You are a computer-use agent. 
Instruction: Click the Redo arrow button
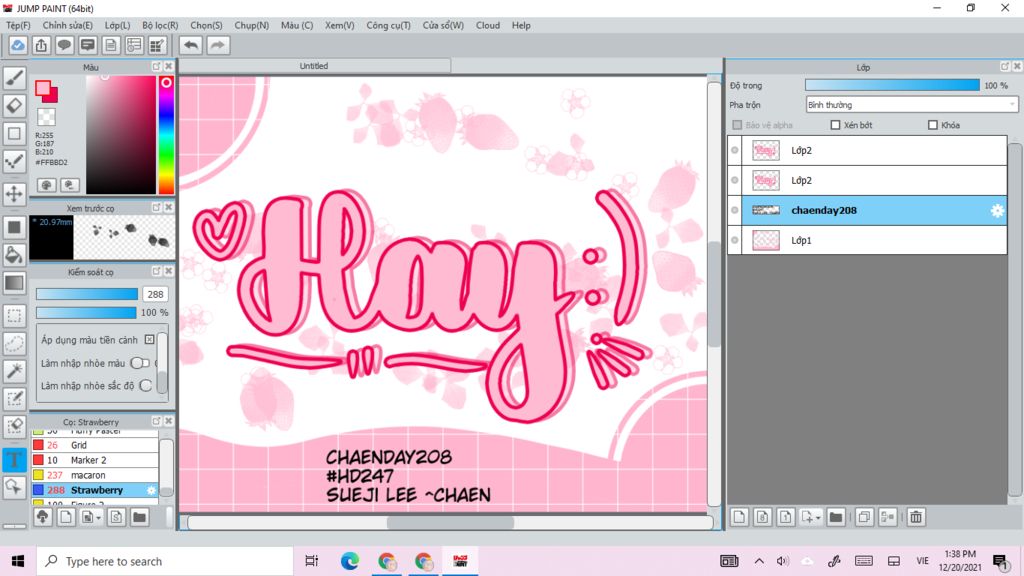(218, 45)
